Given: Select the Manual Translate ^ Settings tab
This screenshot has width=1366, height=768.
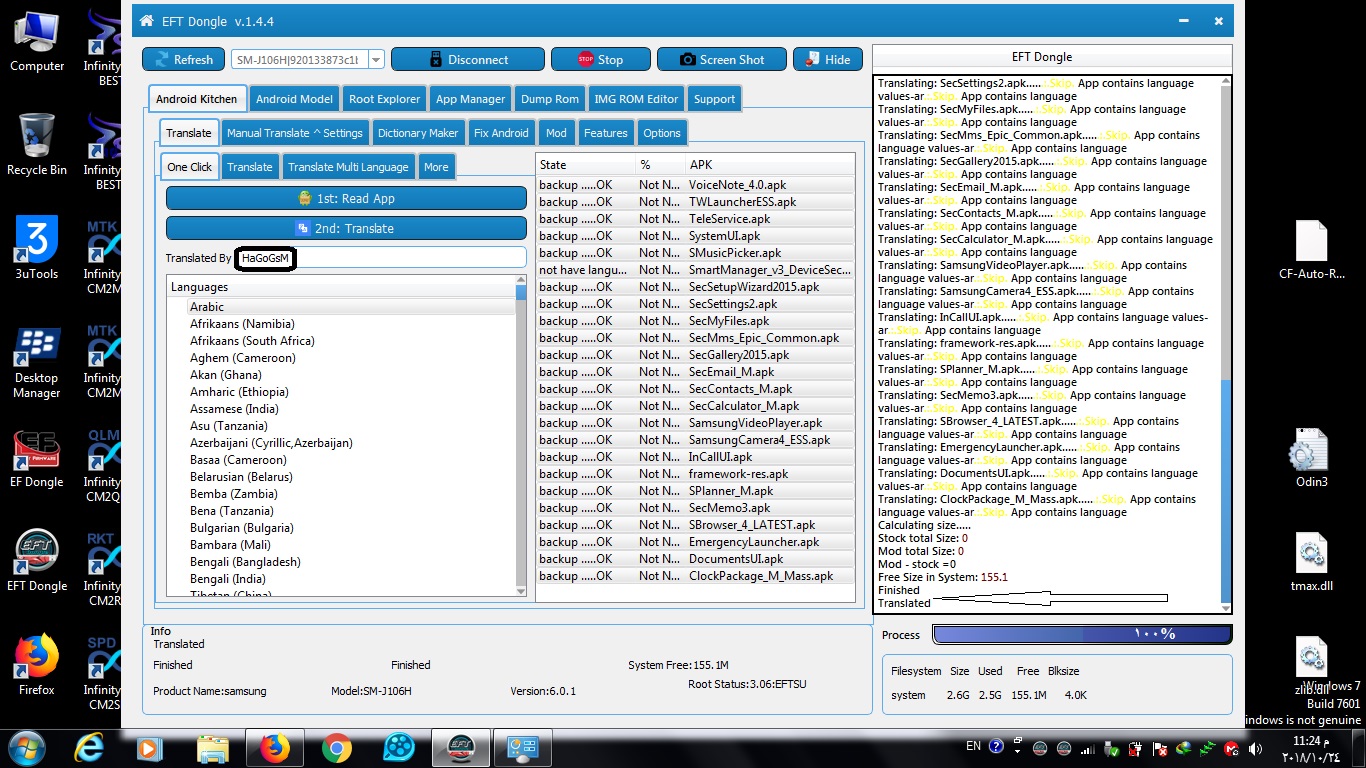Looking at the screenshot, I should [x=295, y=133].
